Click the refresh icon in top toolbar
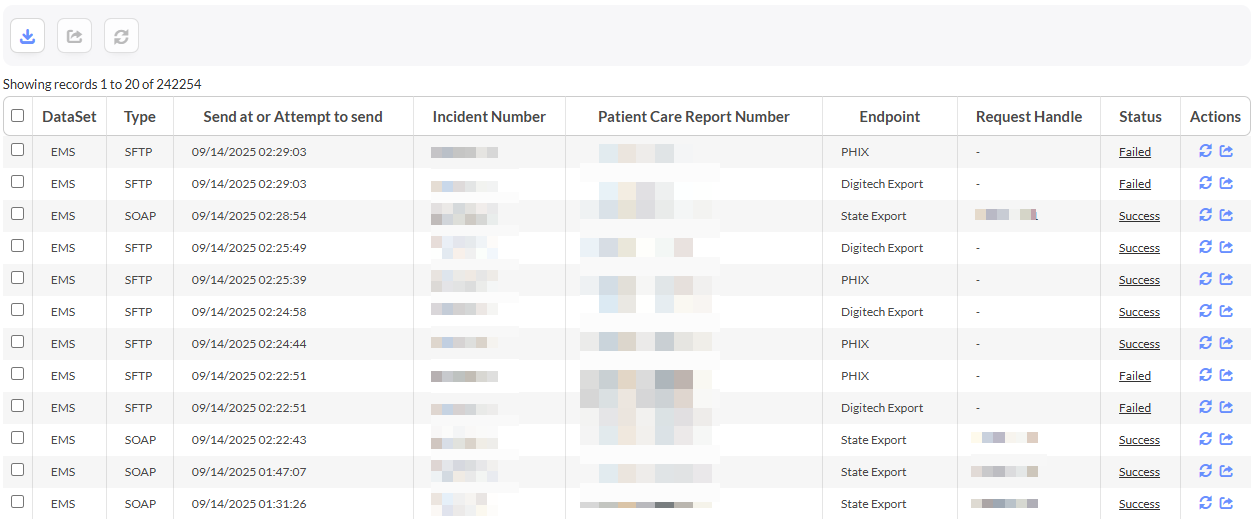 121,36
